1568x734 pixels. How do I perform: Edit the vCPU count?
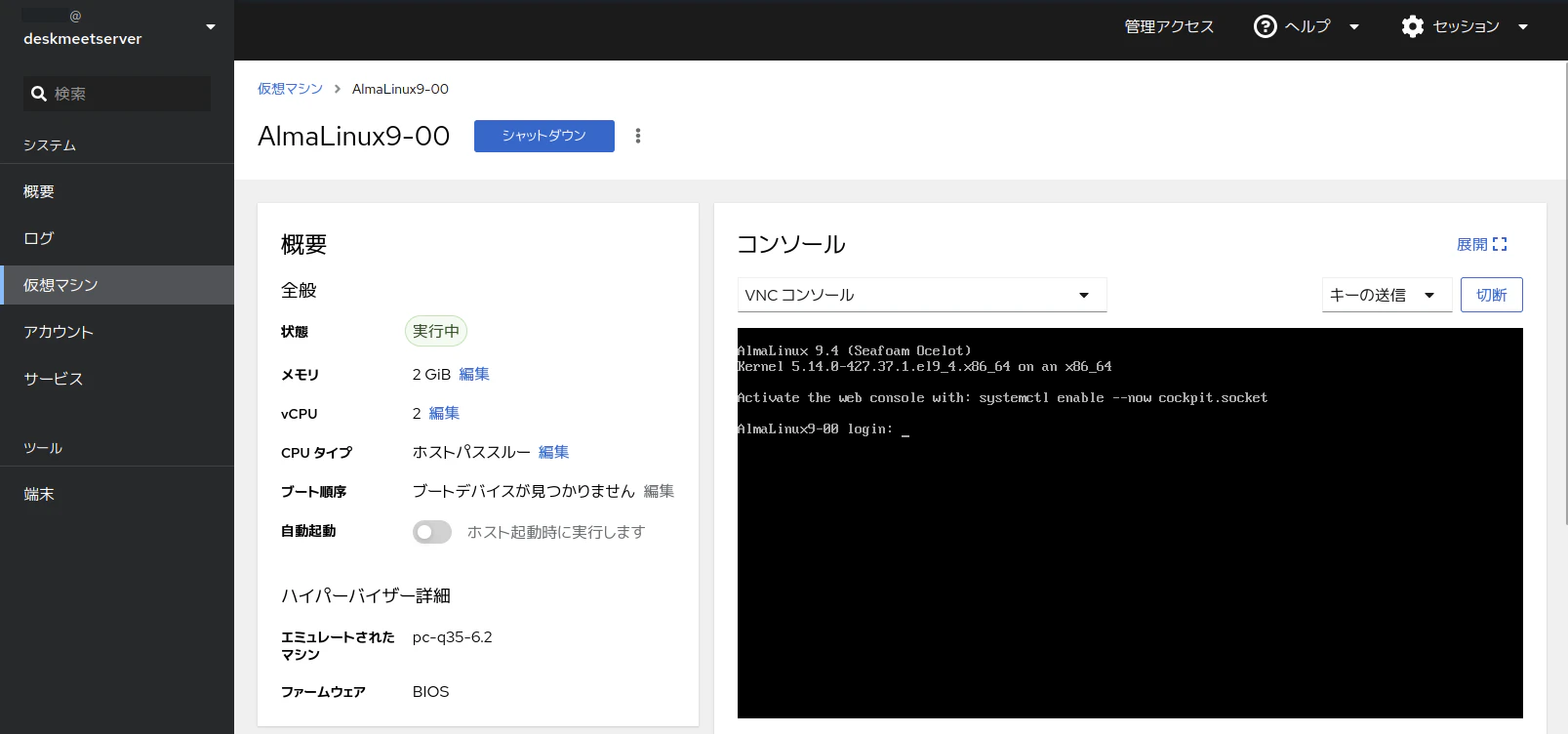(444, 413)
